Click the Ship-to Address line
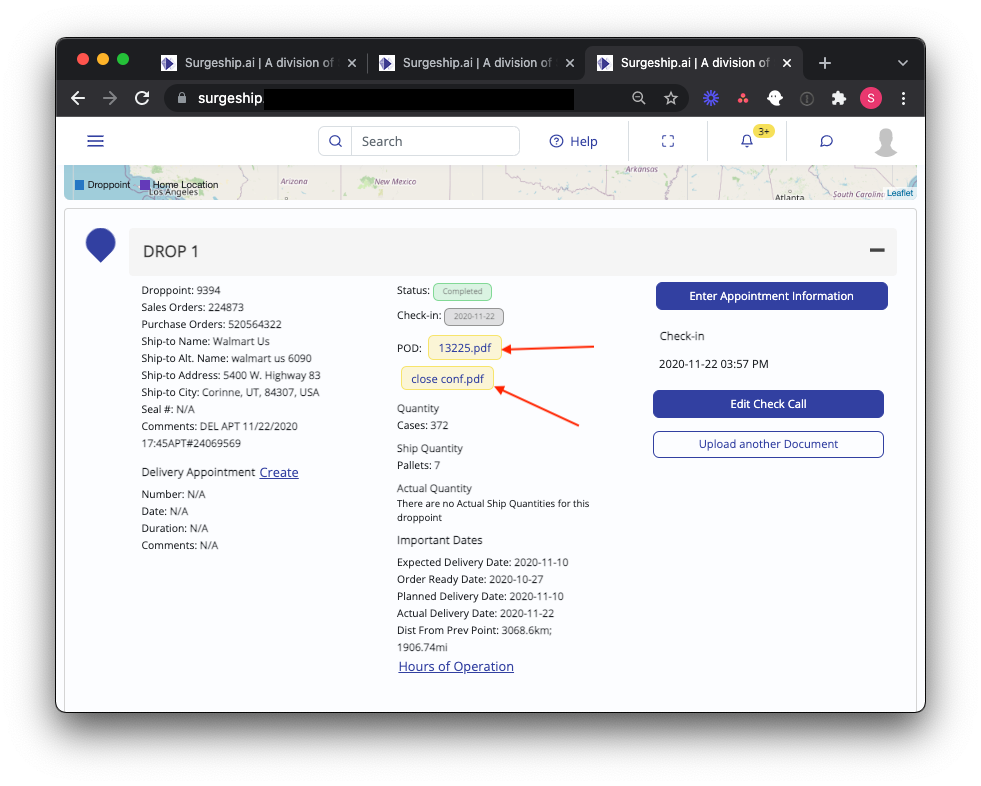The image size is (981, 786). [x=231, y=375]
